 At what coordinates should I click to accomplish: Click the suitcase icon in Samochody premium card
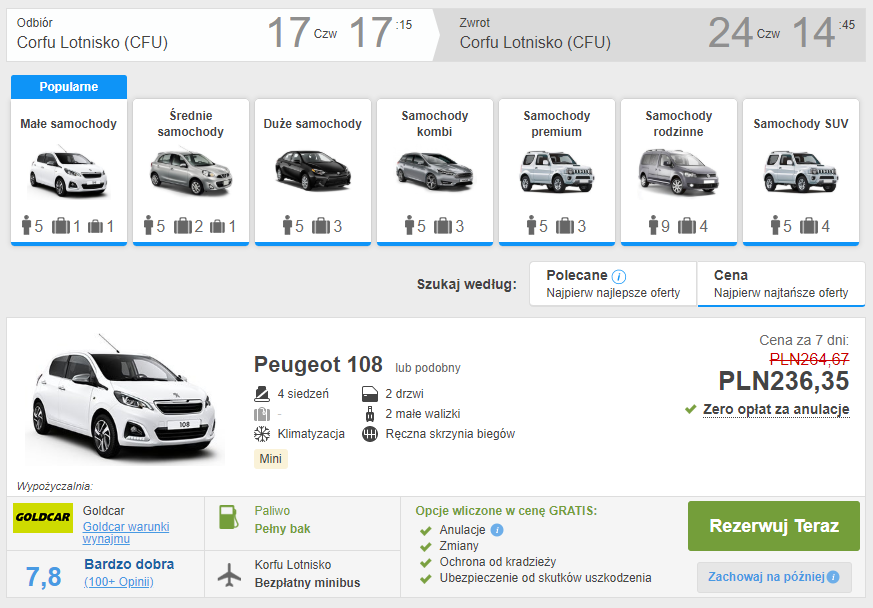(x=565, y=226)
